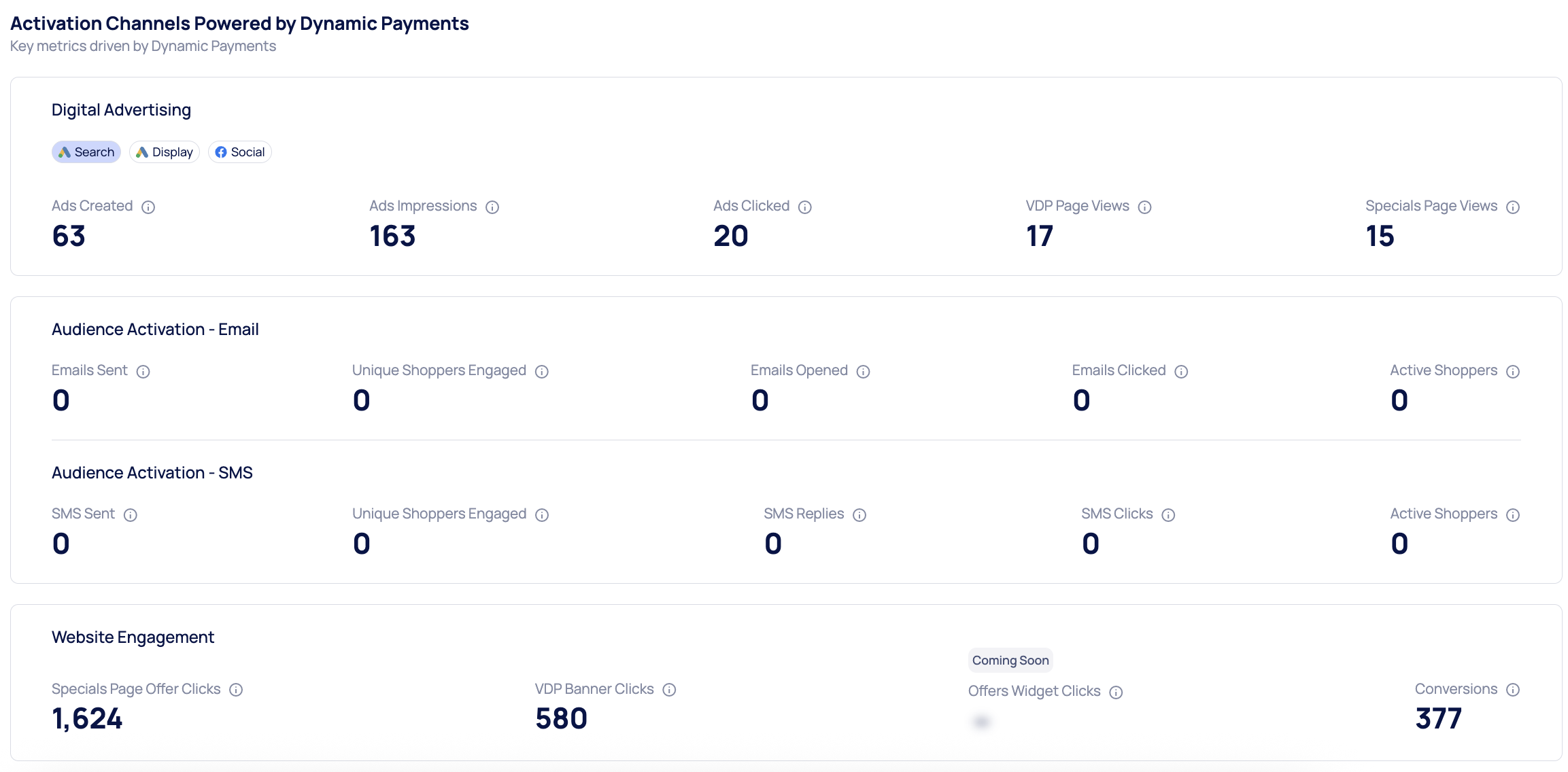Click info icon beside SMS Clicks
Screen dimensions: 1568x772
1168,515
